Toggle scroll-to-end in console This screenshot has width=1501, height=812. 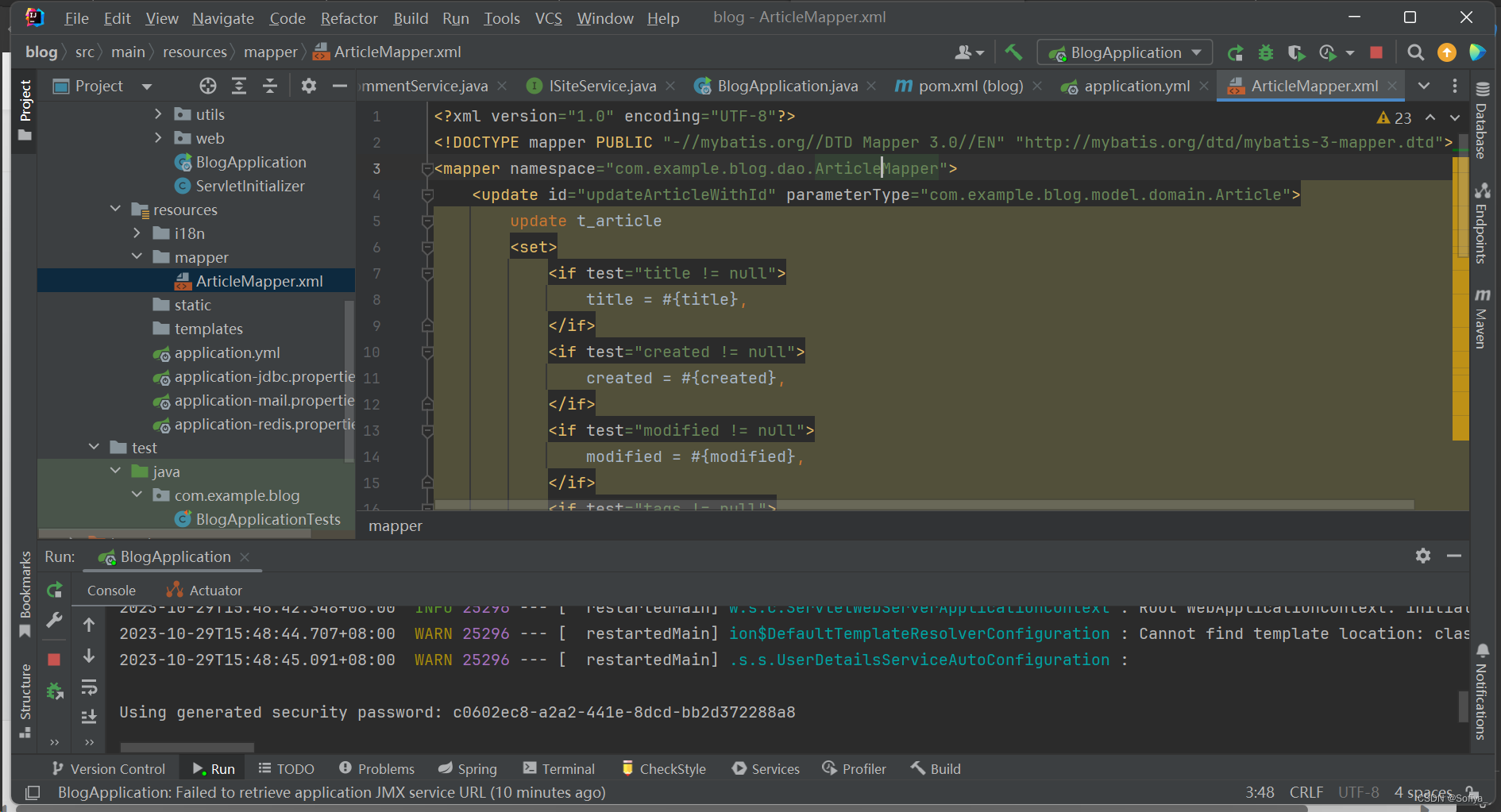[x=89, y=717]
